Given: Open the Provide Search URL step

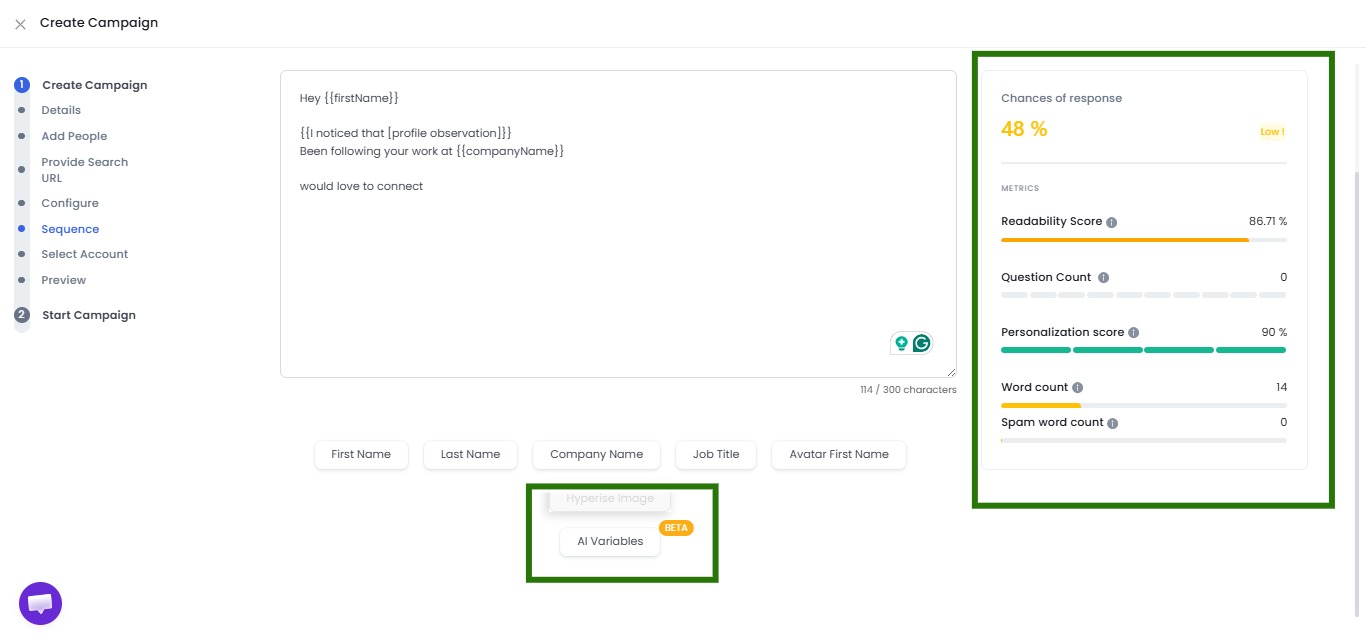Looking at the screenshot, I should [85, 170].
